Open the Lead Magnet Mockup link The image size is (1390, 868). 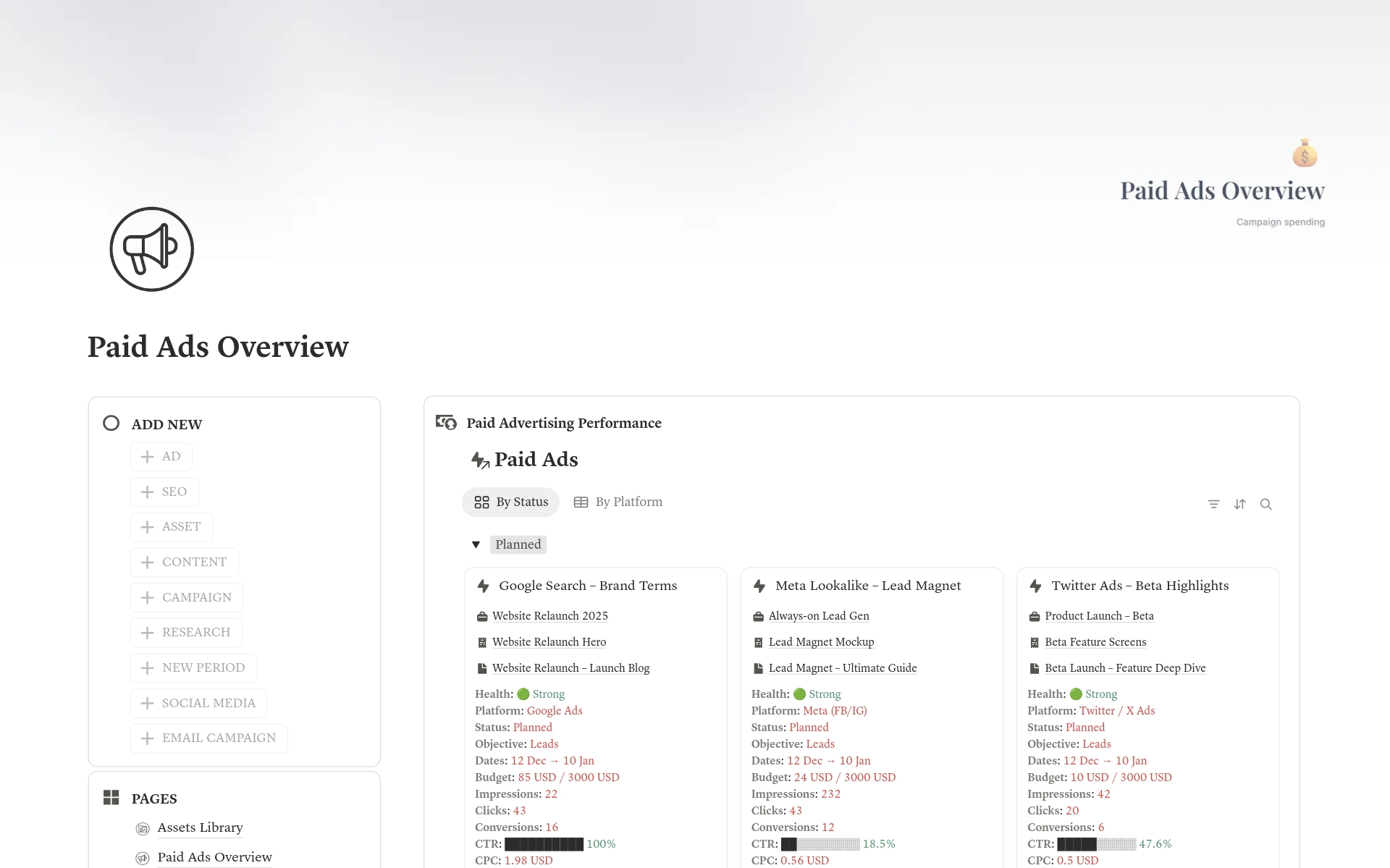[821, 642]
